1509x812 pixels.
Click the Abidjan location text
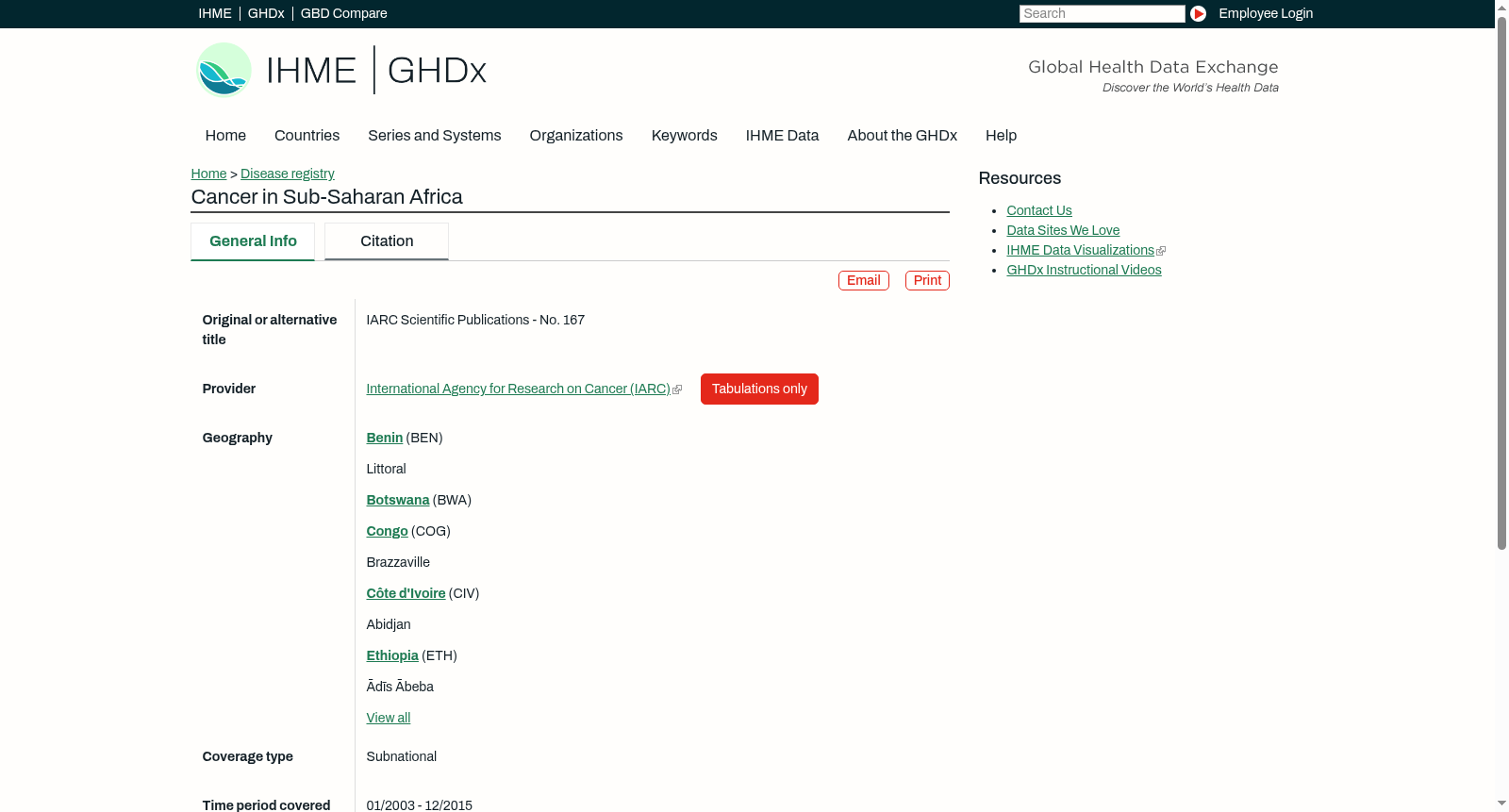(x=389, y=624)
